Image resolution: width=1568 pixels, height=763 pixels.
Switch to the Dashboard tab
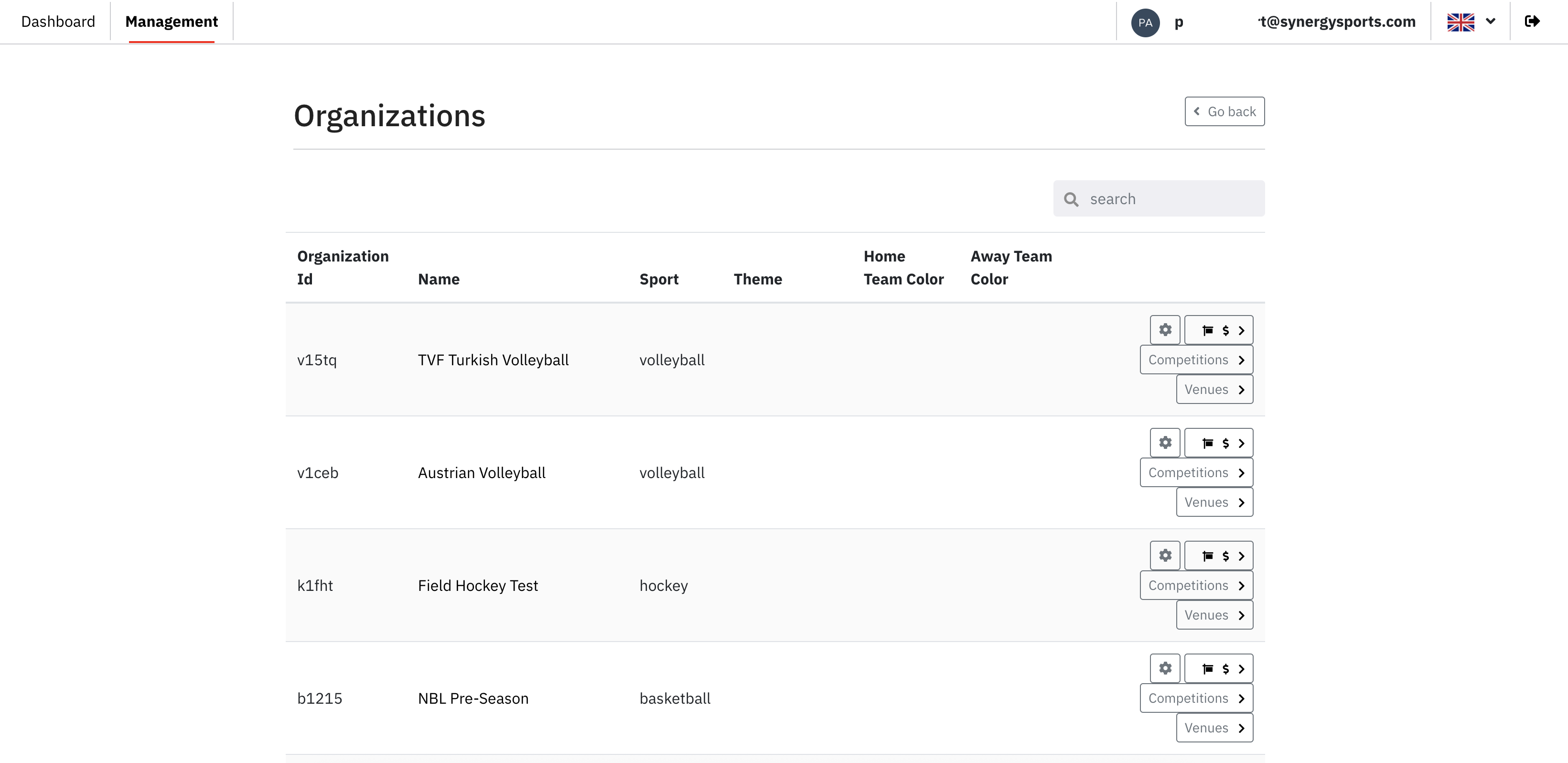coord(58,22)
